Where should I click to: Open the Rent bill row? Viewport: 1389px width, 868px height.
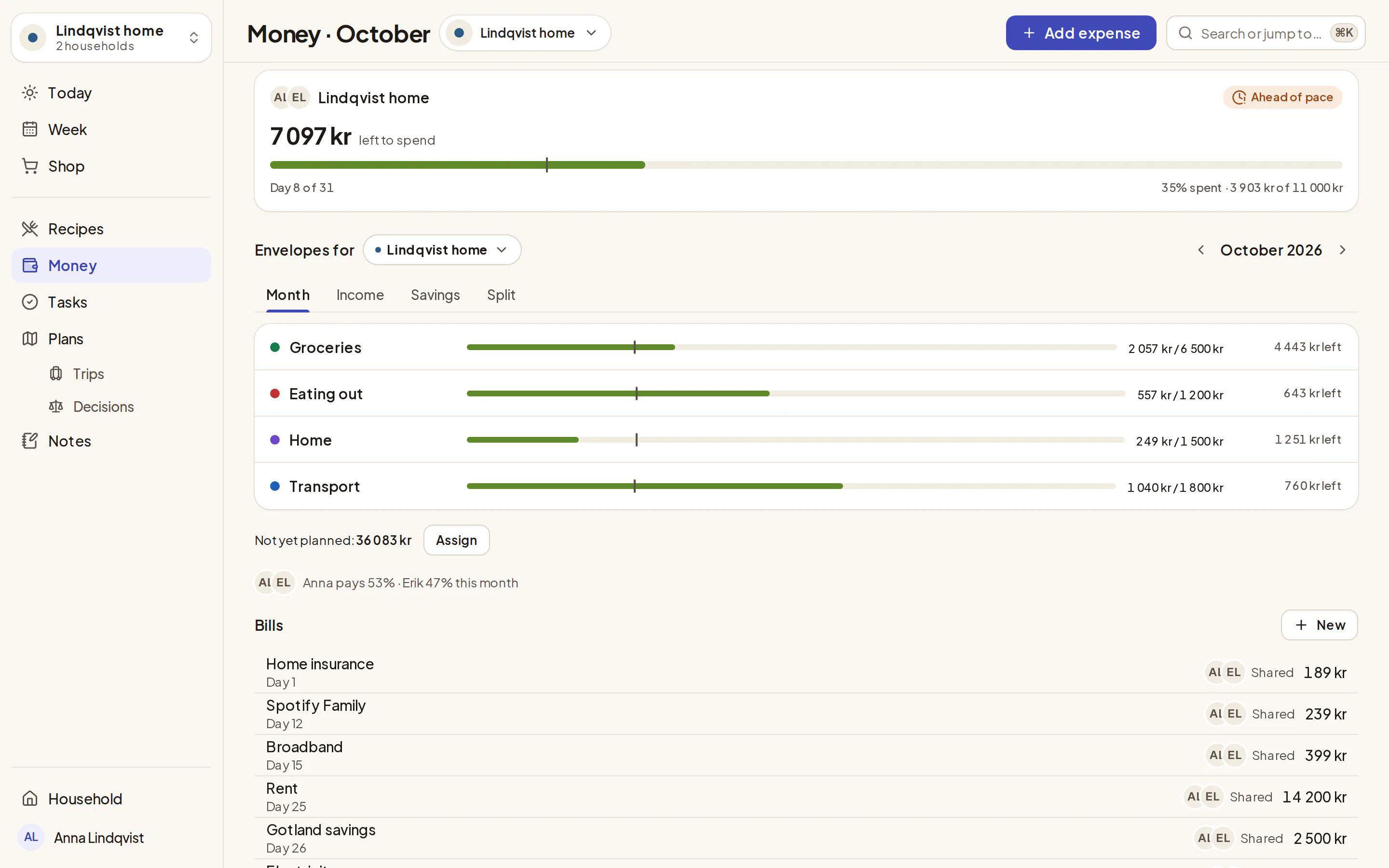tap(806, 797)
